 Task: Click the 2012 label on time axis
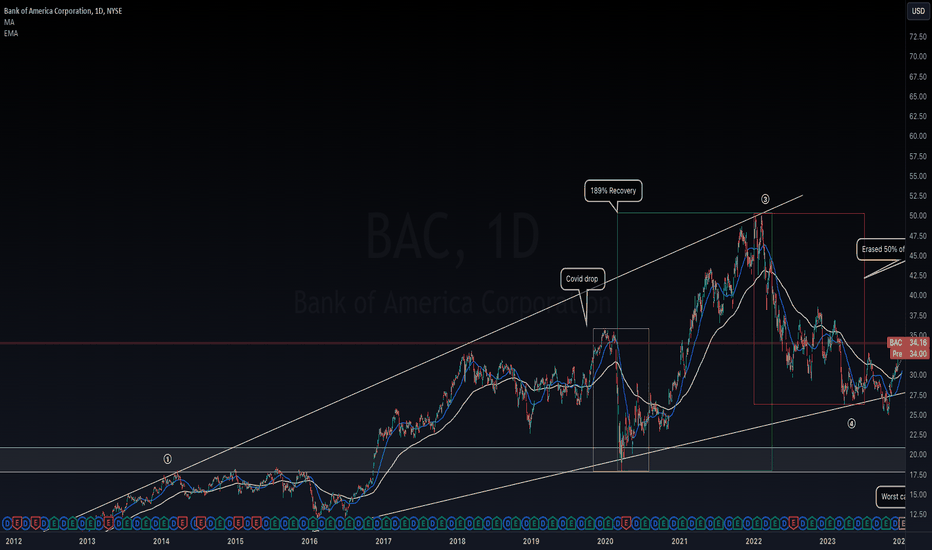tap(14, 541)
